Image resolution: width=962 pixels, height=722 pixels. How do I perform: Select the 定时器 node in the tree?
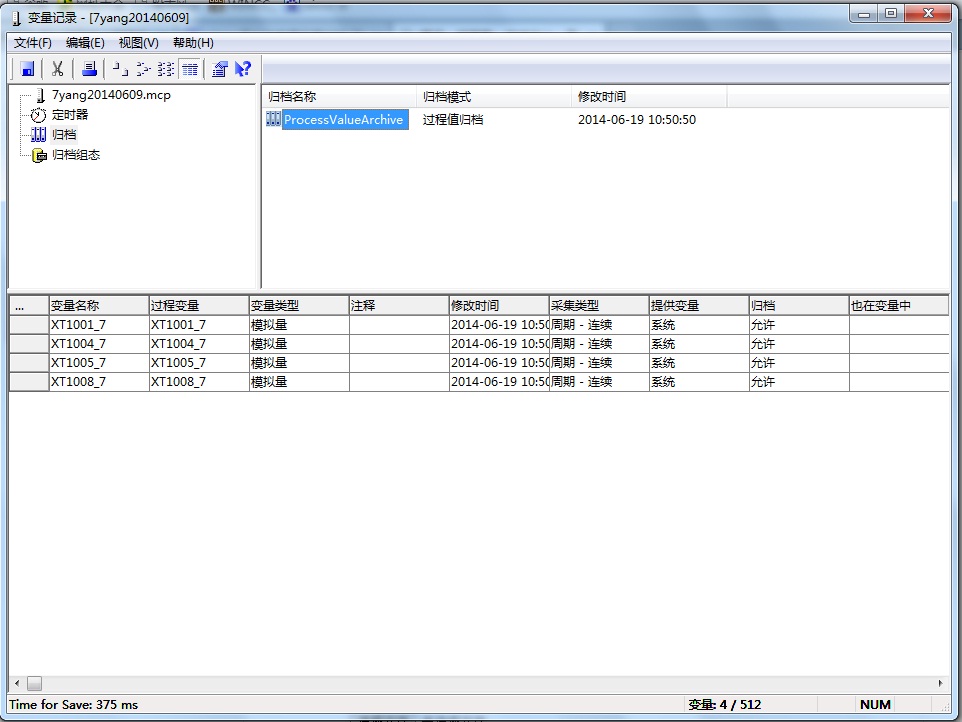70,115
